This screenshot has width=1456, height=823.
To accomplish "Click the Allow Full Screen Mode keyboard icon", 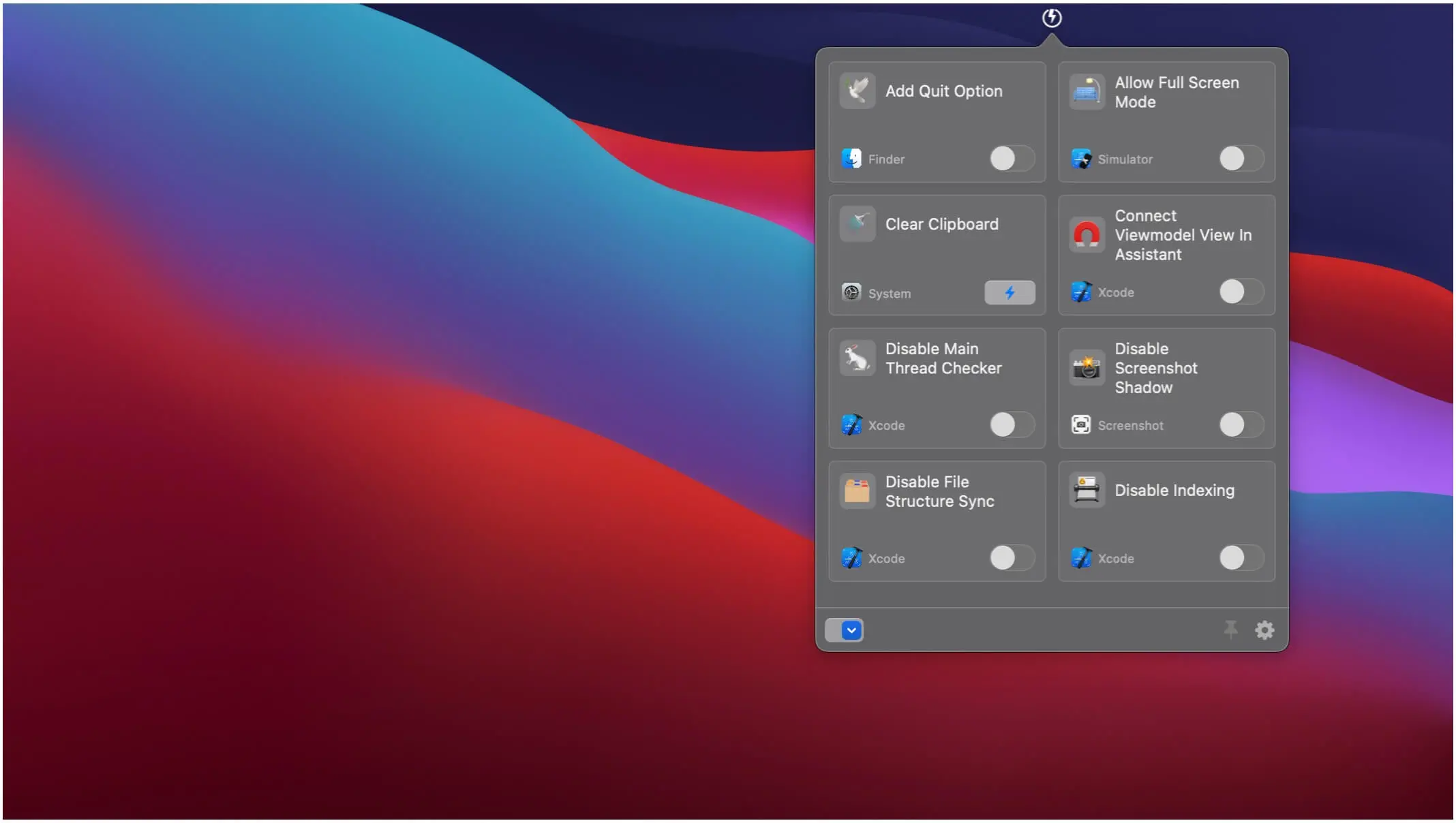I will 1087,91.
